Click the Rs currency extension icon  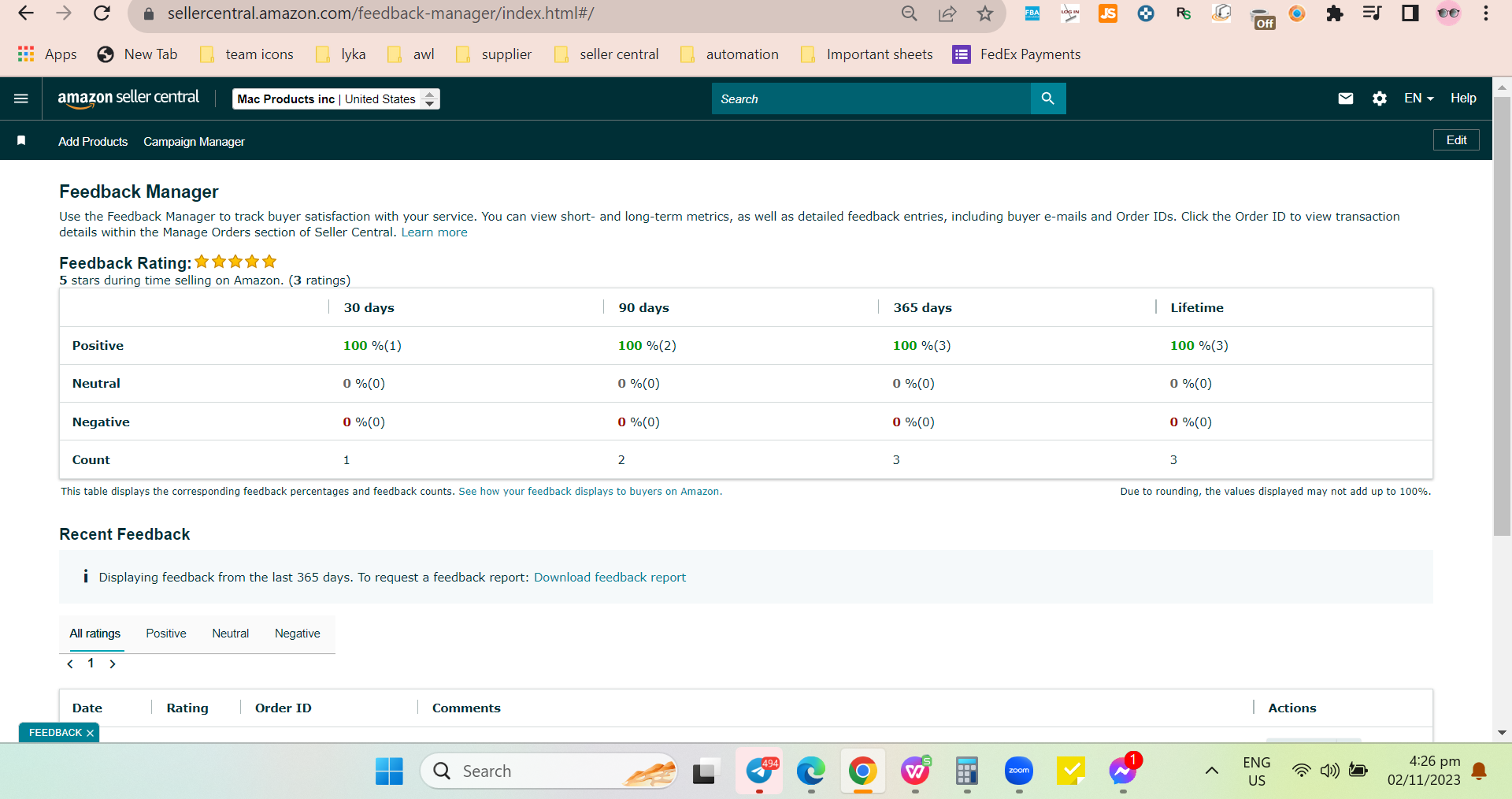coord(1184,13)
